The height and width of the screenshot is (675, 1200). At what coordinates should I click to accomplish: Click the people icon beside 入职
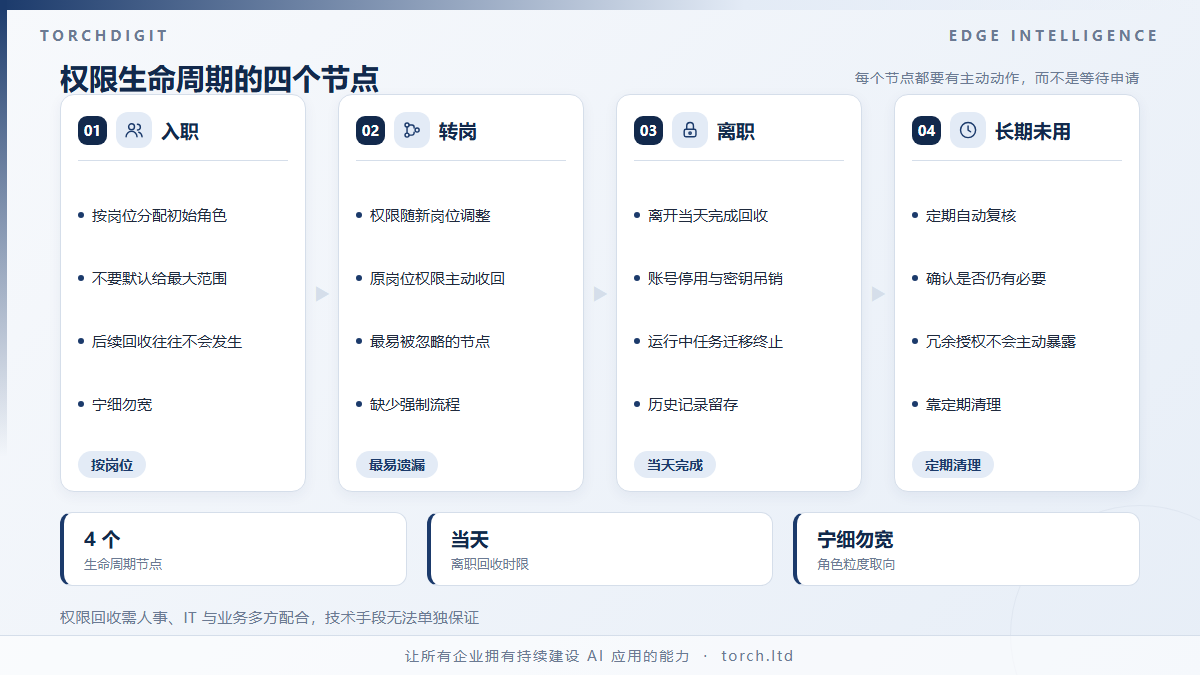click(x=134, y=130)
